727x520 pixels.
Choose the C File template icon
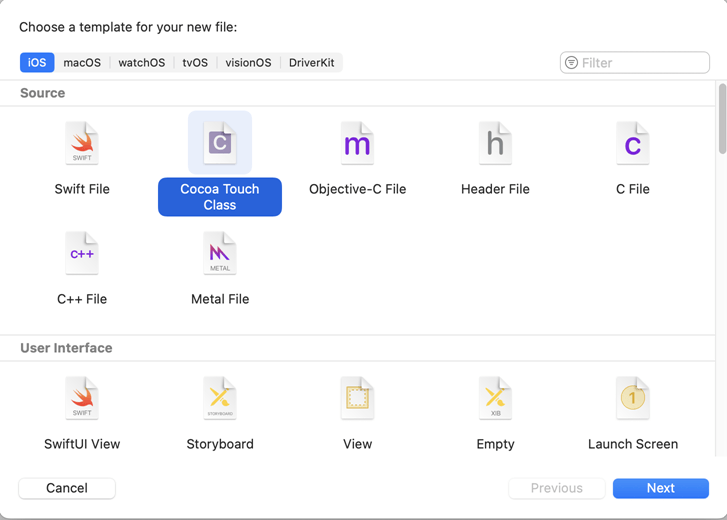tap(632, 144)
